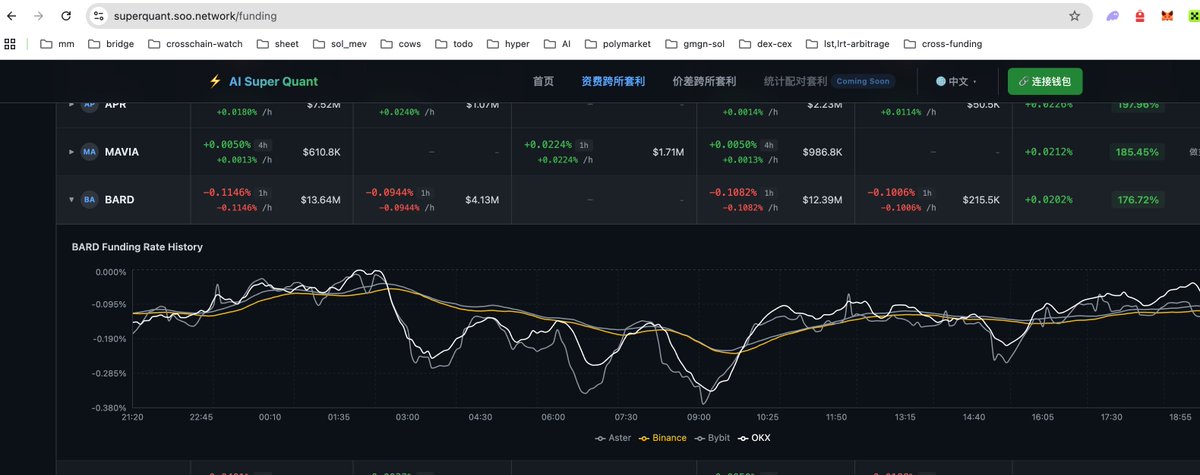Go to the 首页 home tab
Image resolution: width=1200 pixels, height=475 pixels.
click(543, 82)
